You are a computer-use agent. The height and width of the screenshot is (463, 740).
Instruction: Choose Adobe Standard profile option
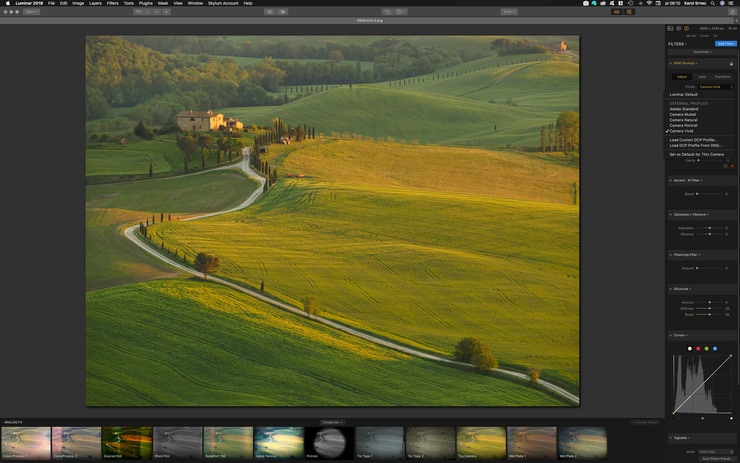(684, 109)
